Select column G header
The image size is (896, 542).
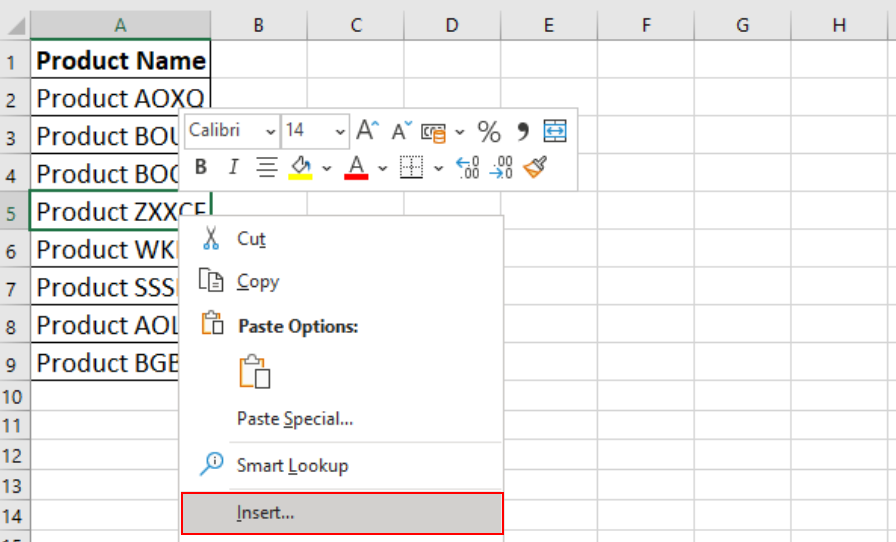tap(742, 25)
